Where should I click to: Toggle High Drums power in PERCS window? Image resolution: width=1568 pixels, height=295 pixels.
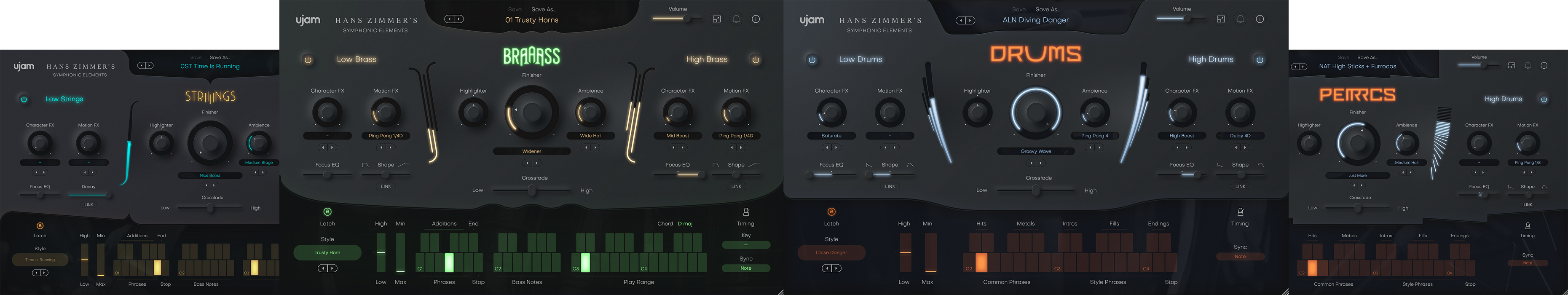pyautogui.click(x=1544, y=99)
